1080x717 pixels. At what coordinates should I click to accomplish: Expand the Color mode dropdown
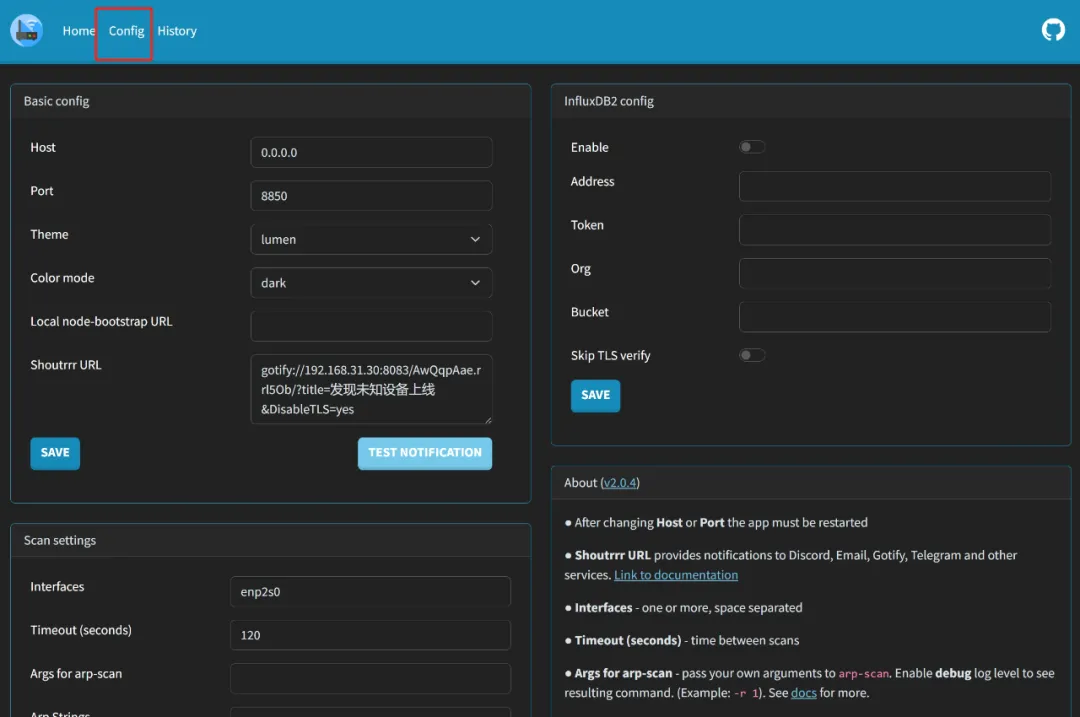[x=371, y=283]
